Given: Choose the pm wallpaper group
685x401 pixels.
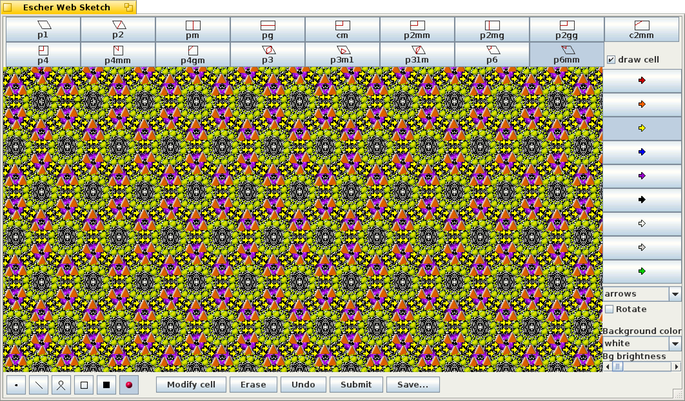Looking at the screenshot, I should [x=193, y=30].
